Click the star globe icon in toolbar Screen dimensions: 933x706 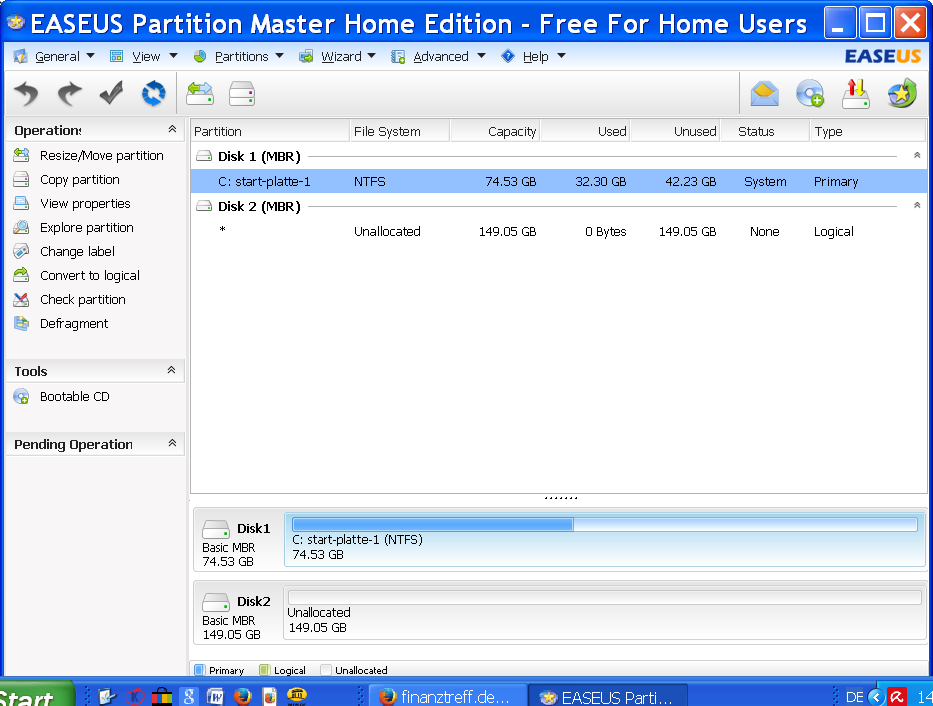[901, 93]
